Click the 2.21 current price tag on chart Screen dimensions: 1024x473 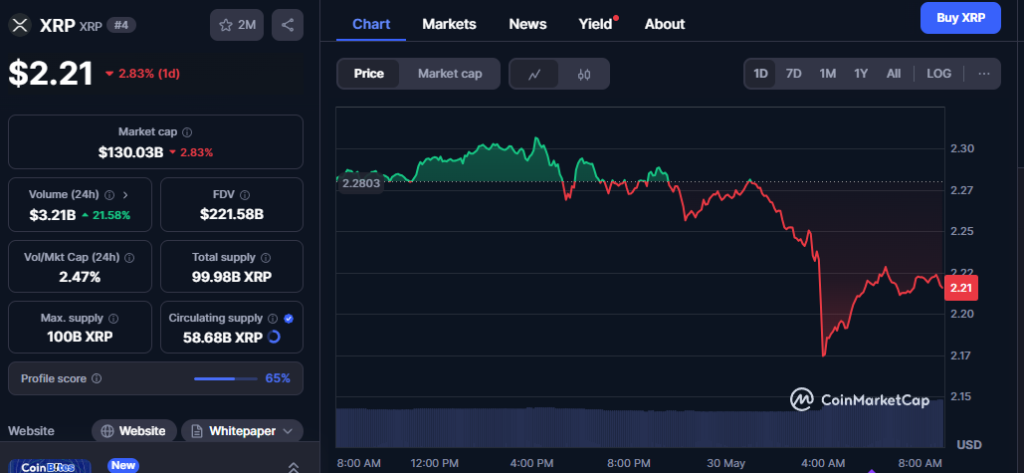961,287
